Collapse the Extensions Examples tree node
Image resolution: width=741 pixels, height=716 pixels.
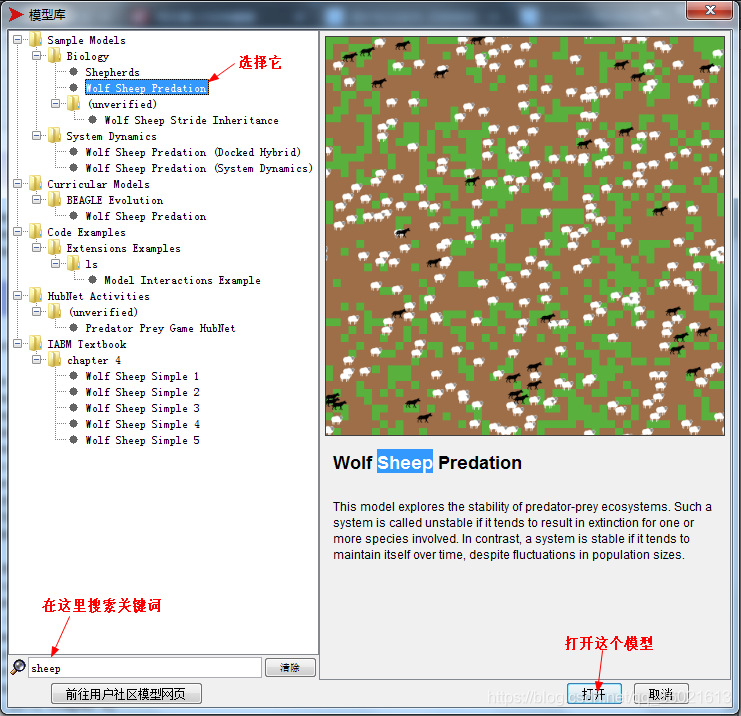pos(36,248)
